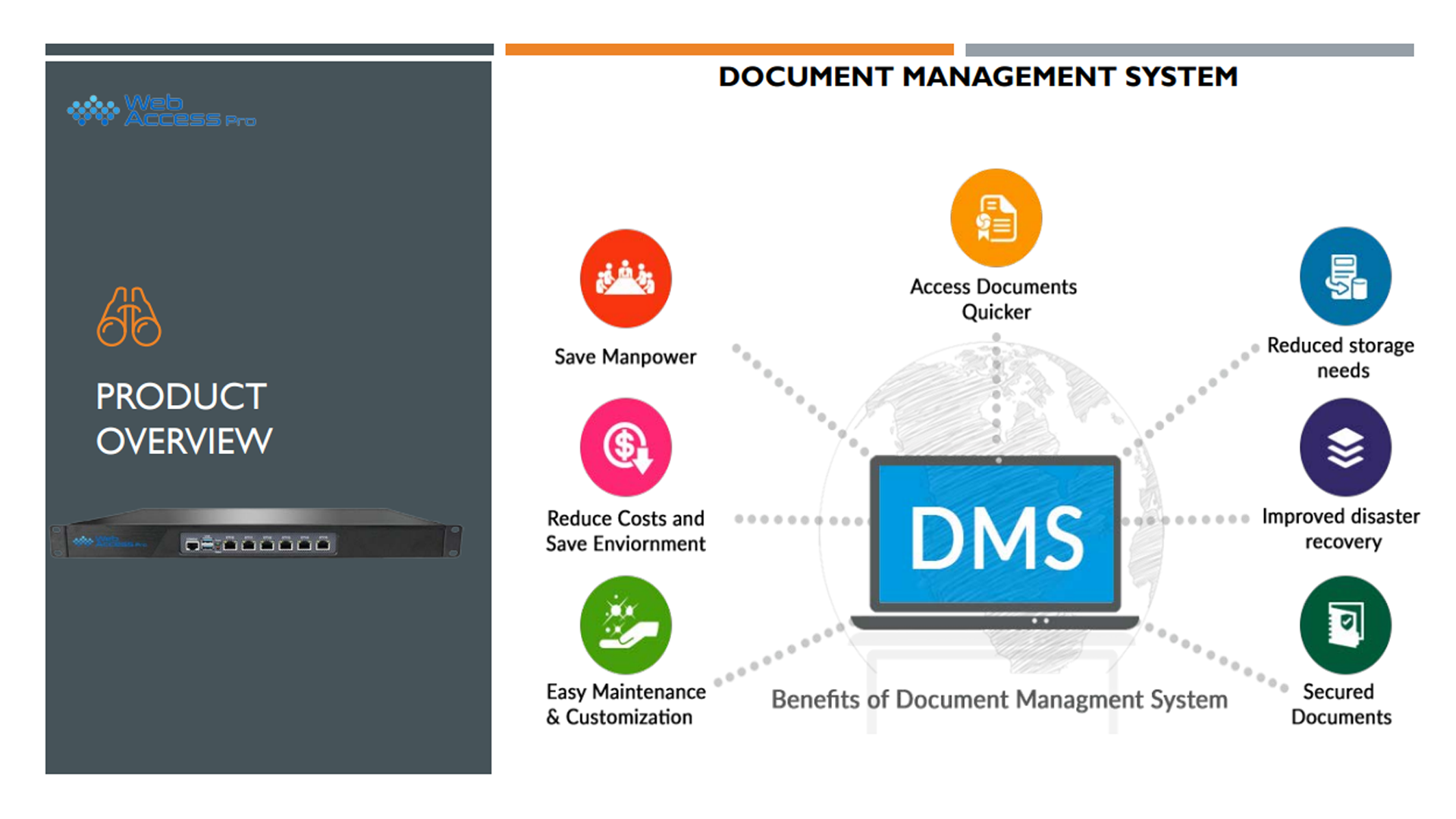Click the light gray header bar segment
The height and width of the screenshot is (819, 1456).
1189,49
